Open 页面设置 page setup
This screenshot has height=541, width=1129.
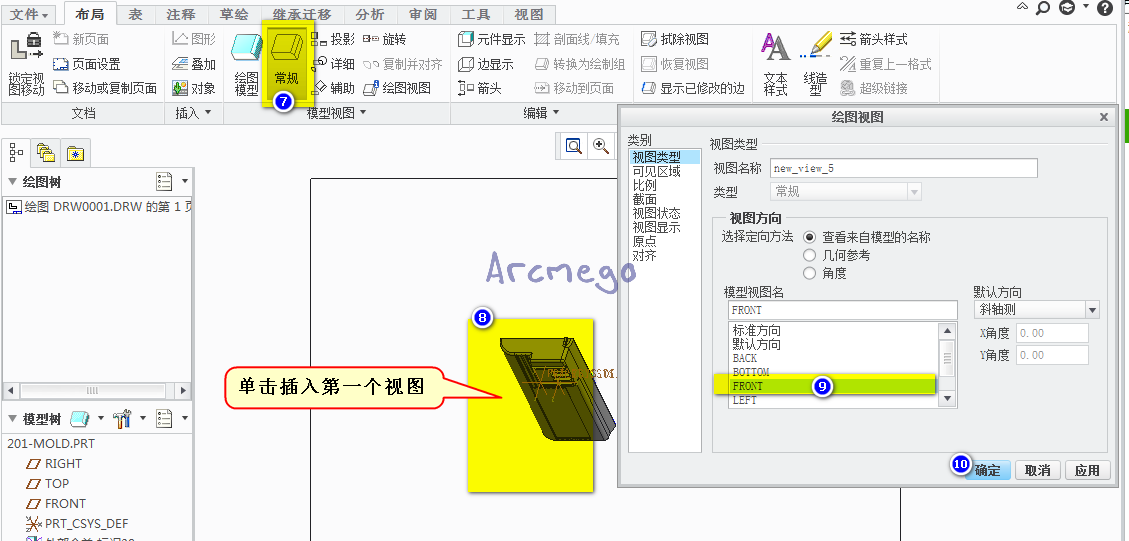point(87,64)
